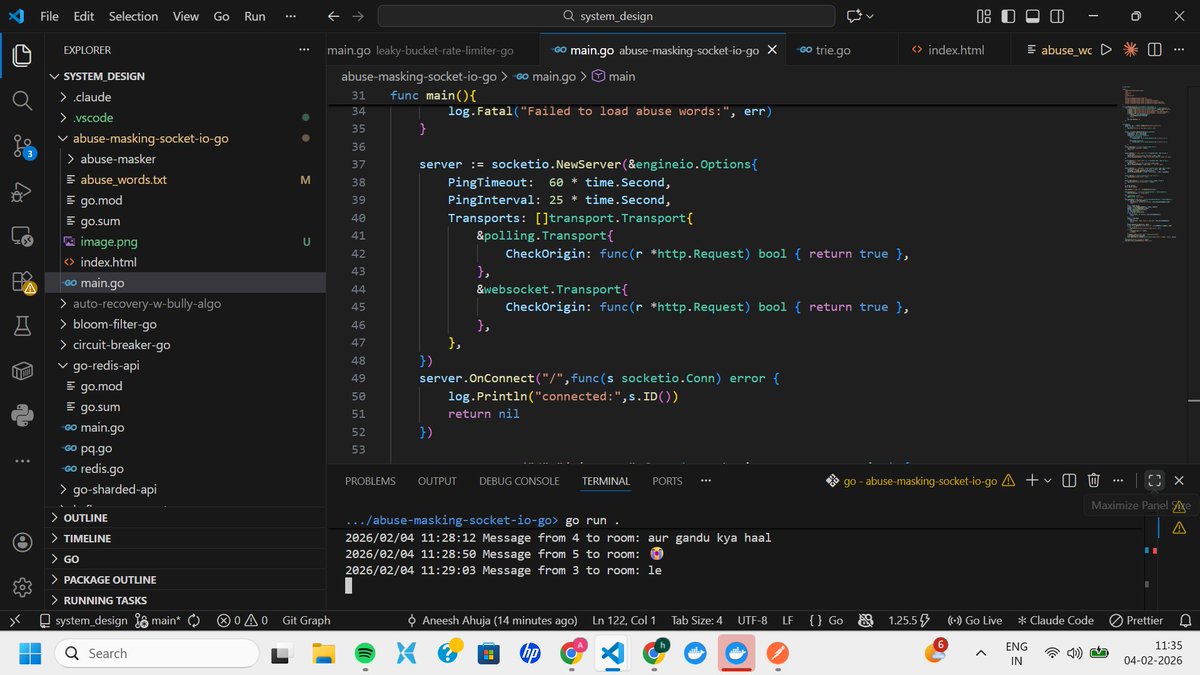
Task: Click the main breadcrumb symbol
Action: pos(613,76)
